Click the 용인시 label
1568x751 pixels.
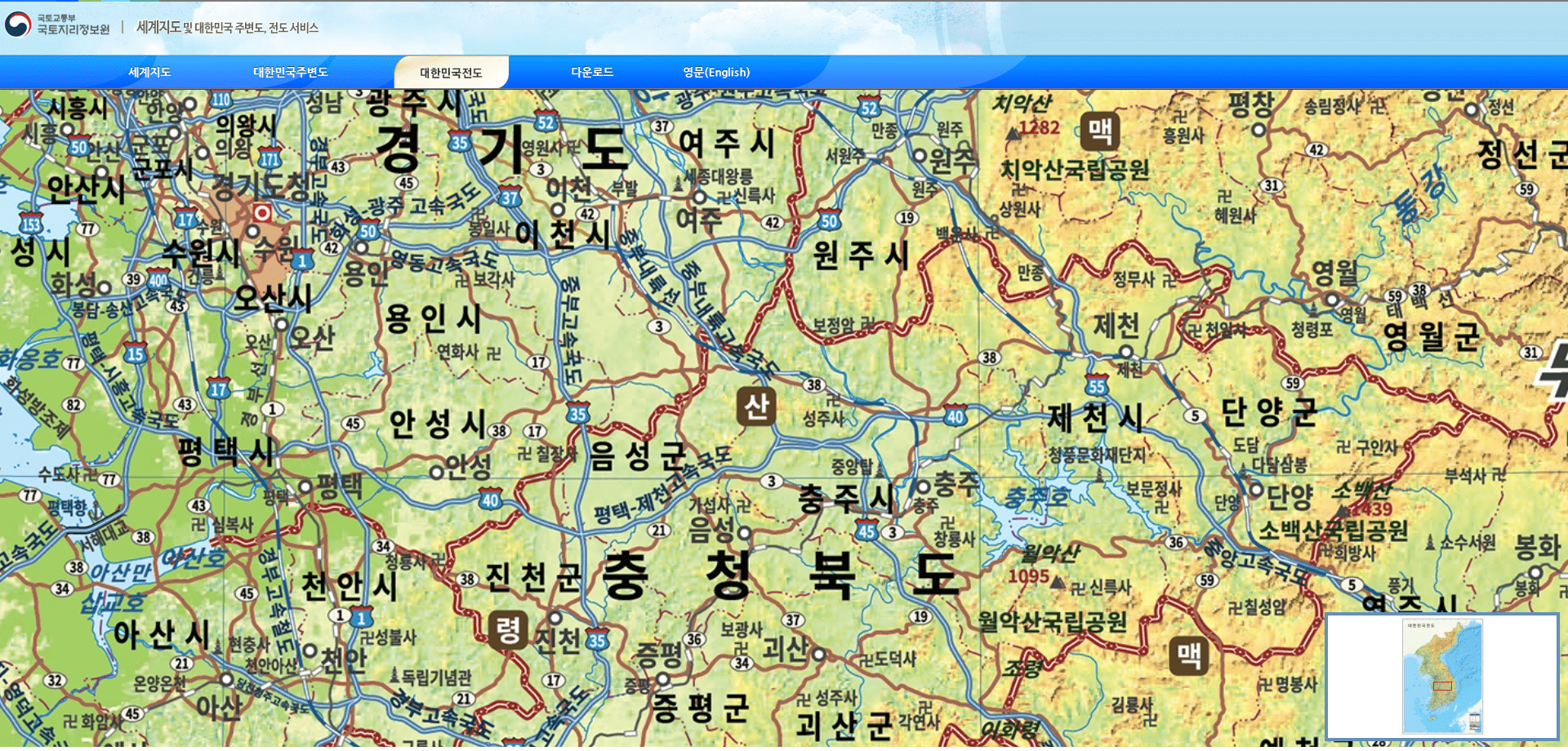(x=434, y=318)
